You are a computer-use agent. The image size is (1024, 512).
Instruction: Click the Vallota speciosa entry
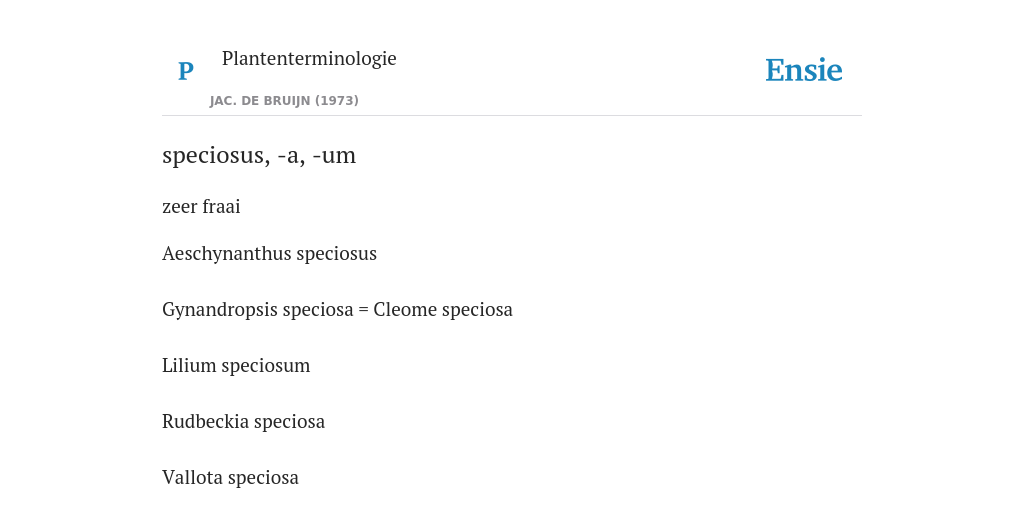coord(230,478)
